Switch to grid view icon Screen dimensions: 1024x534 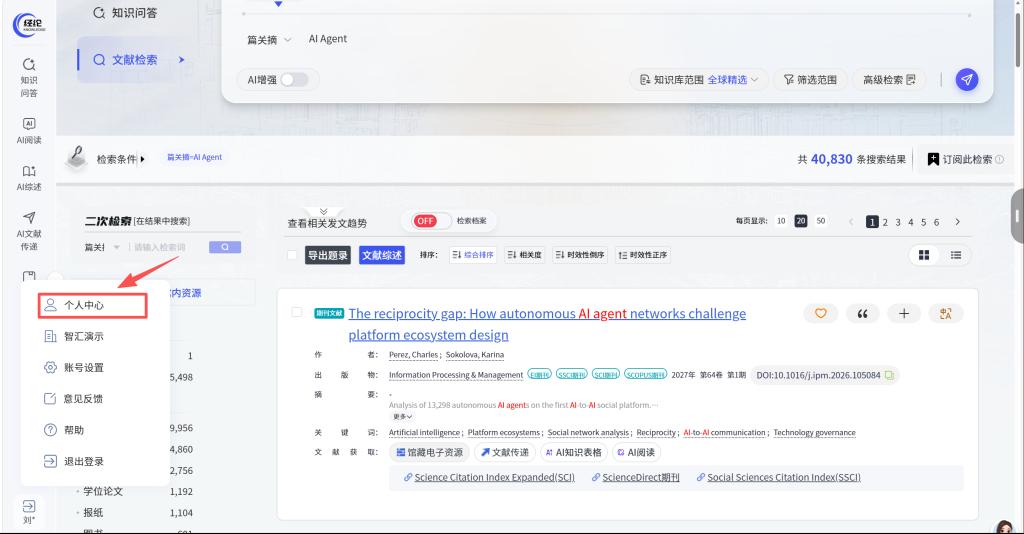[923, 255]
